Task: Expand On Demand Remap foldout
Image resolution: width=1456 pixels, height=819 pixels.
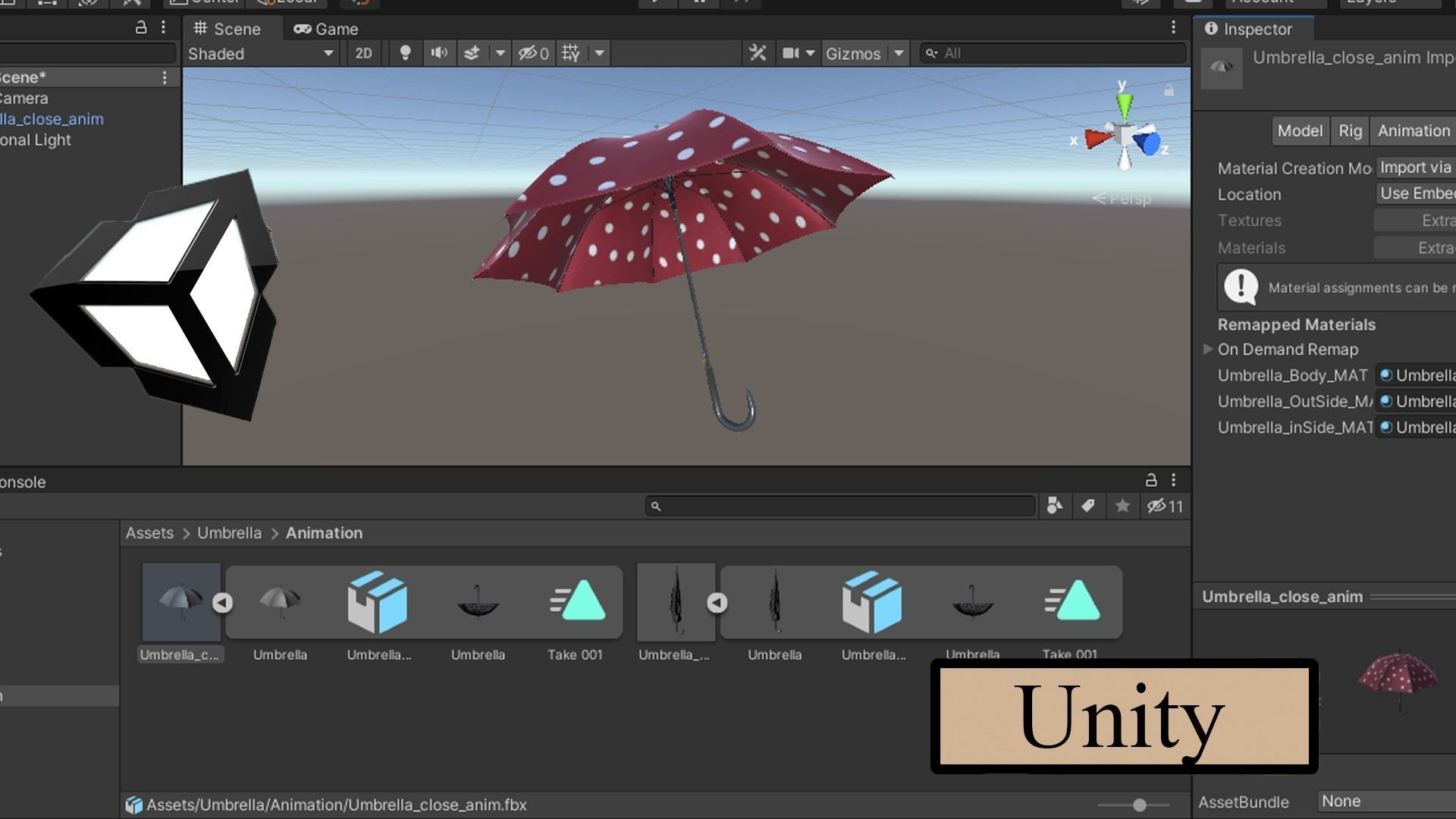Action: tap(1208, 350)
